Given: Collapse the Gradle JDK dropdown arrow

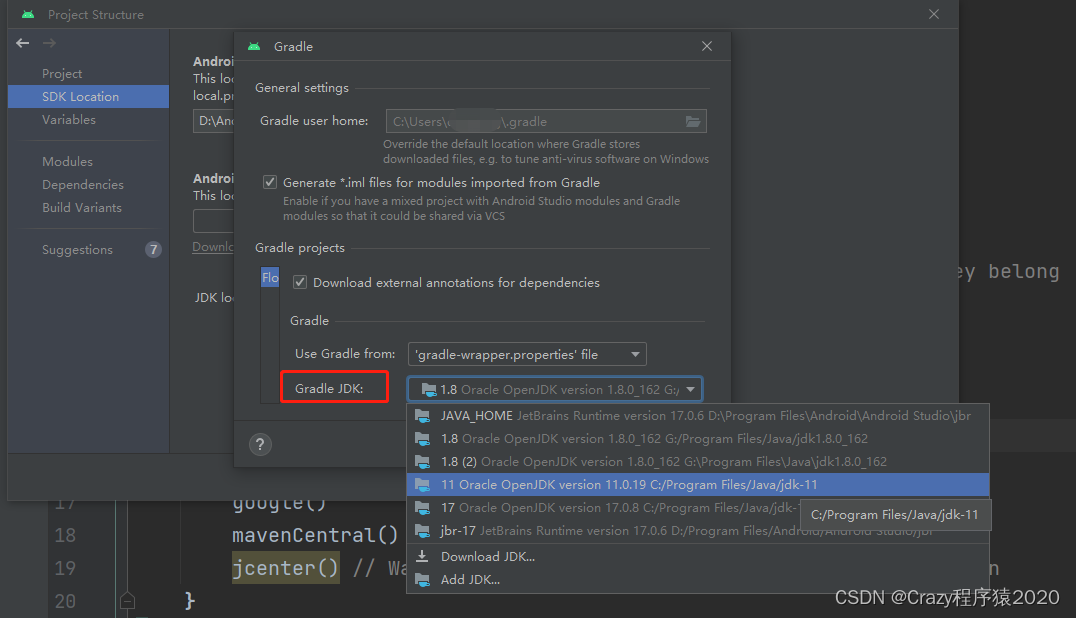Looking at the screenshot, I should tap(690, 390).
